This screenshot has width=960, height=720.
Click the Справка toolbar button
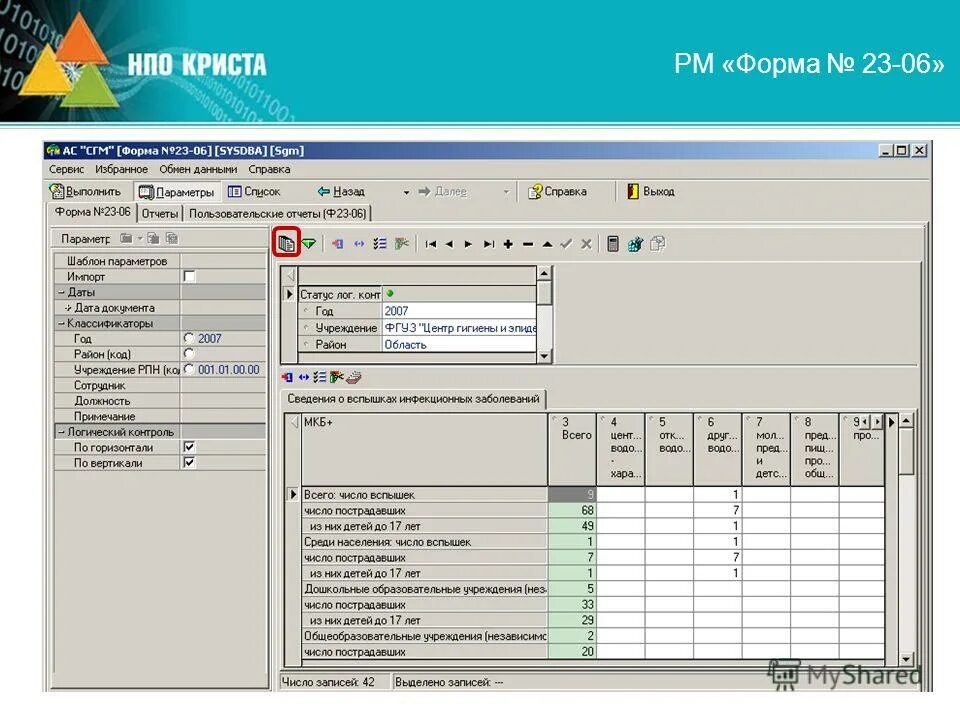[558, 192]
